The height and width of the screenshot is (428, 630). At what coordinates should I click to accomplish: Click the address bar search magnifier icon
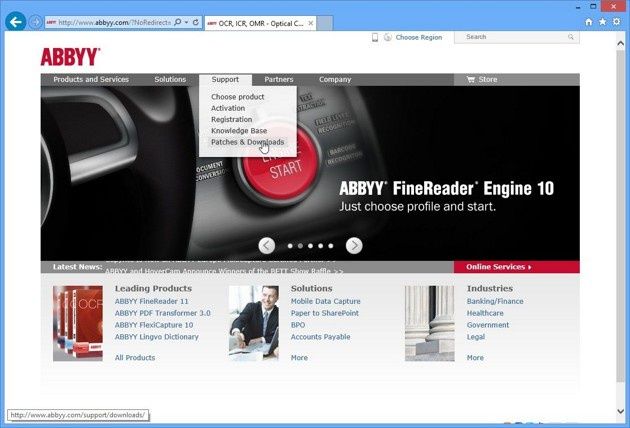[x=178, y=22]
